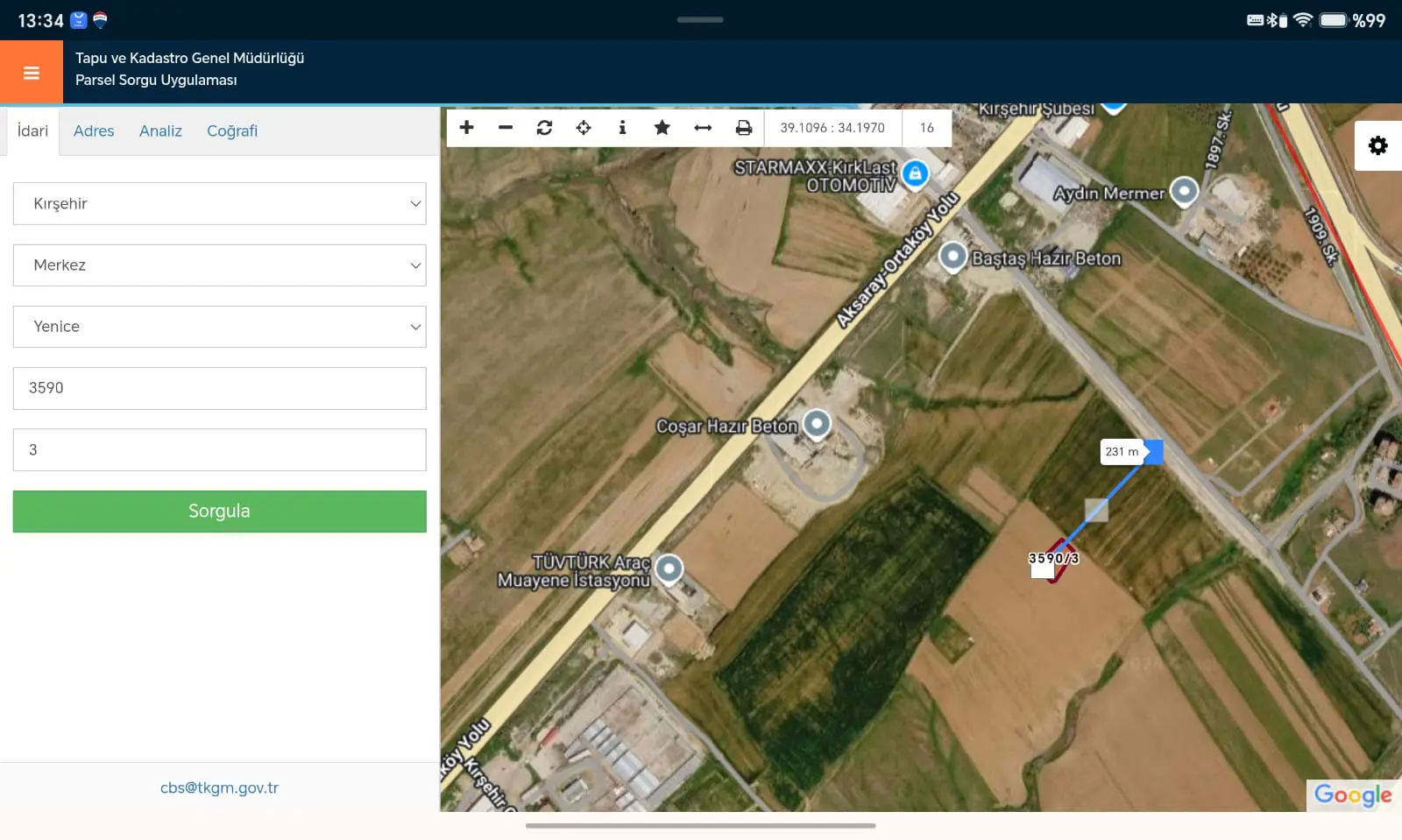Open the Kırşehir province dropdown
This screenshot has height=840, width=1402.
click(220, 203)
